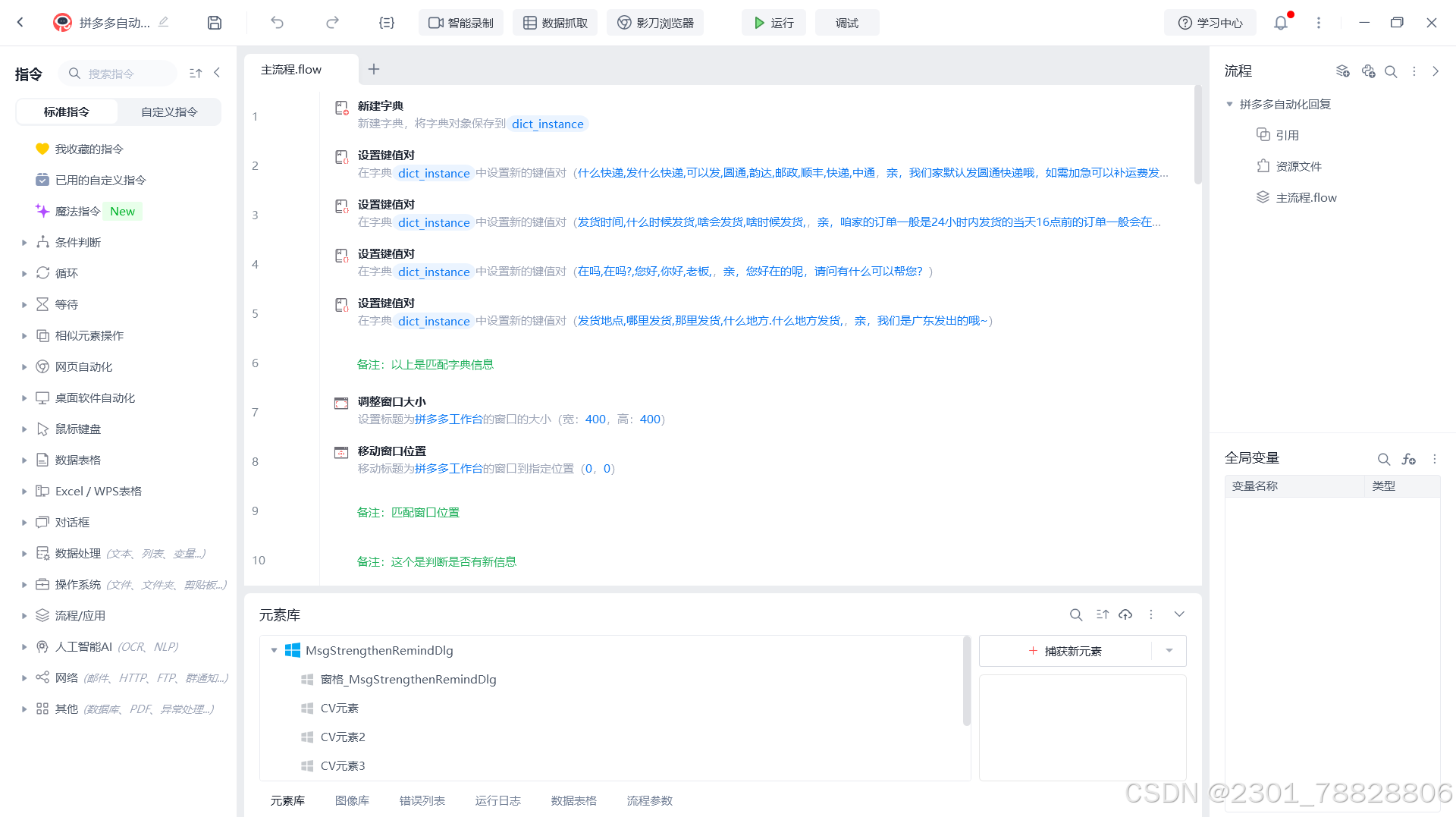Open global variables more options

[x=1435, y=459]
